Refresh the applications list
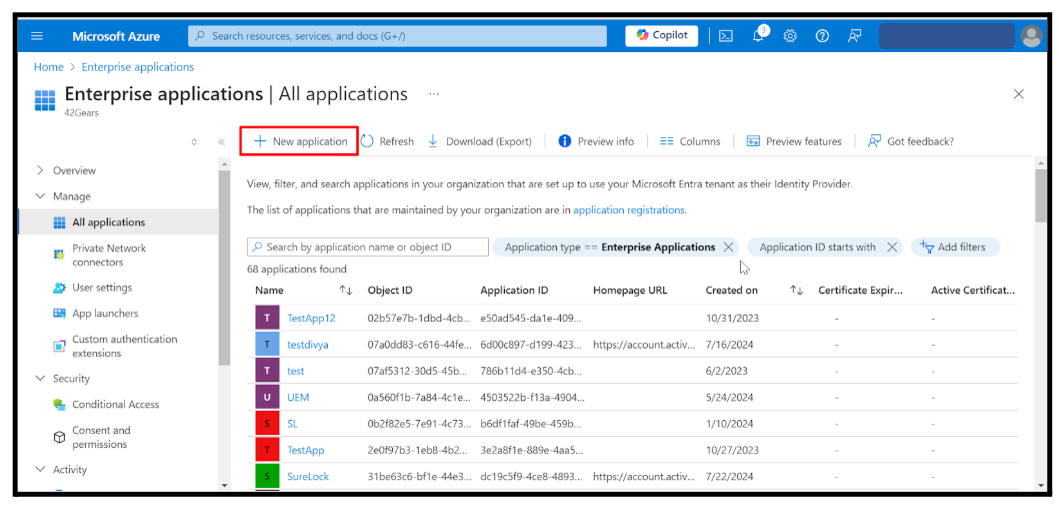The width and height of the screenshot is (1059, 505). 386,141
